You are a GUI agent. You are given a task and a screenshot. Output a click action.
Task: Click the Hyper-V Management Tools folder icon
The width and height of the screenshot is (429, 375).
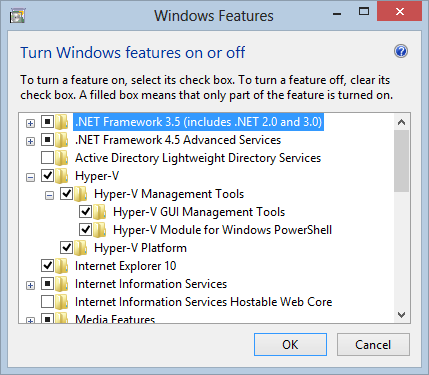click(x=81, y=194)
